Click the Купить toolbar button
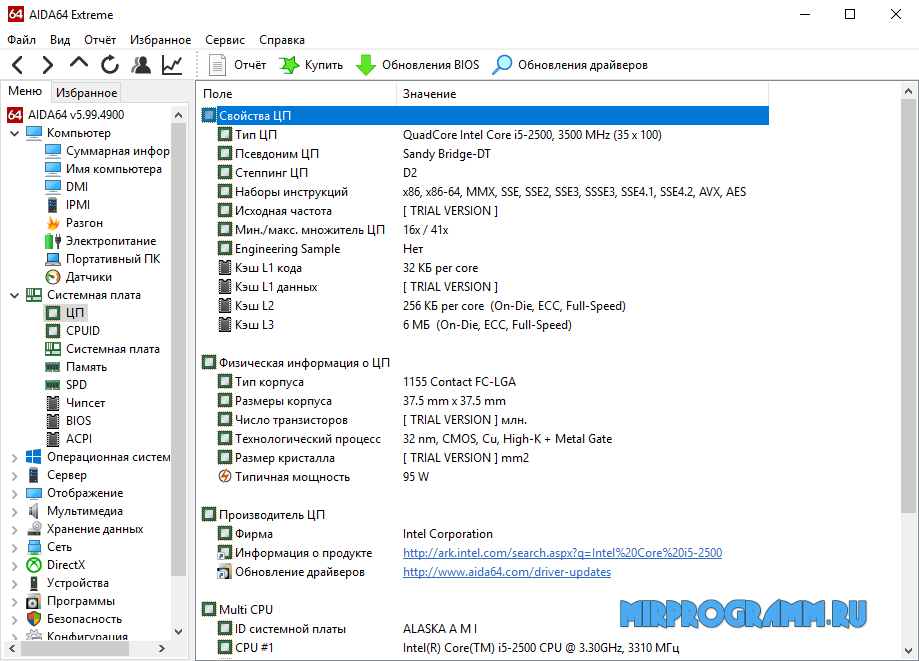 311,64
